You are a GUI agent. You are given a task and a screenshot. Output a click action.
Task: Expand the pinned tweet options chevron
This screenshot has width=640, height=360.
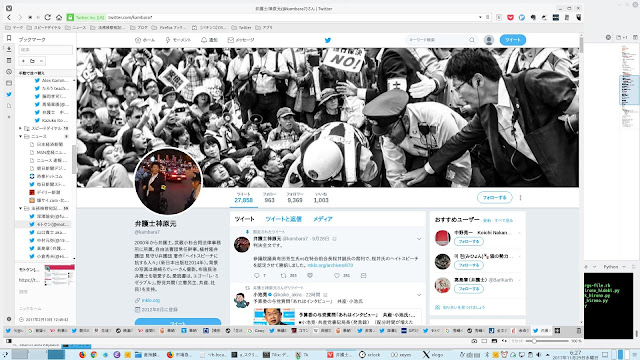click(419, 239)
